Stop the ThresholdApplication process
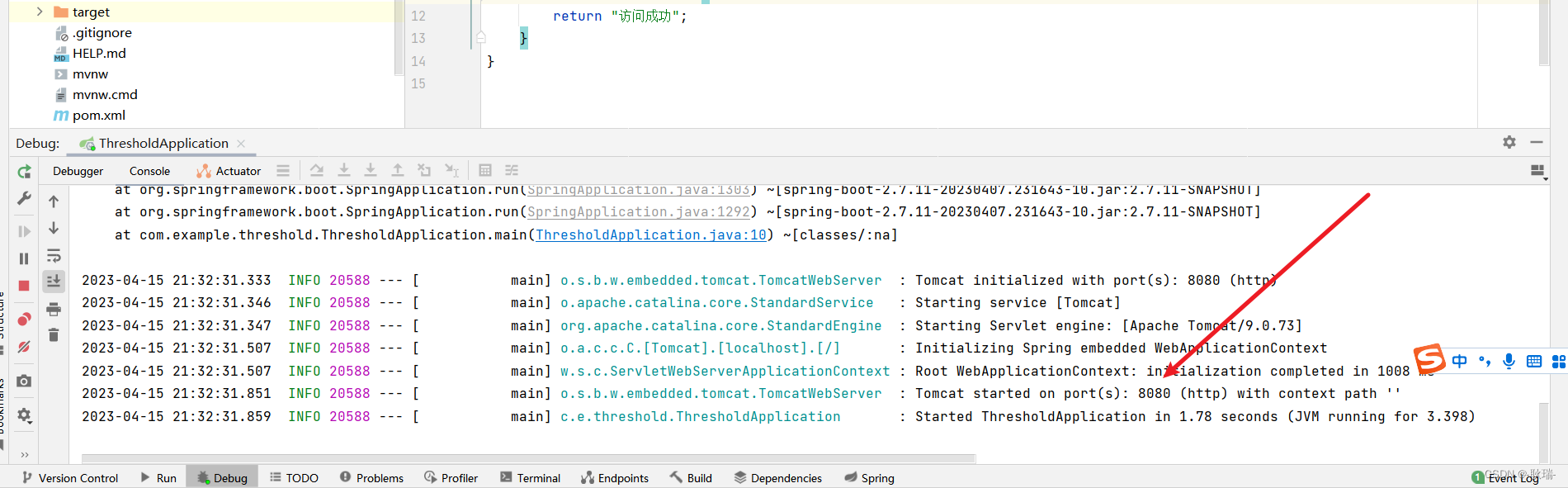The image size is (1568, 488). (24, 286)
